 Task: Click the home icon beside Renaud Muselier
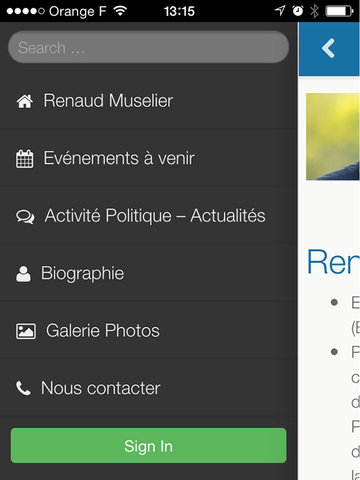(x=25, y=101)
